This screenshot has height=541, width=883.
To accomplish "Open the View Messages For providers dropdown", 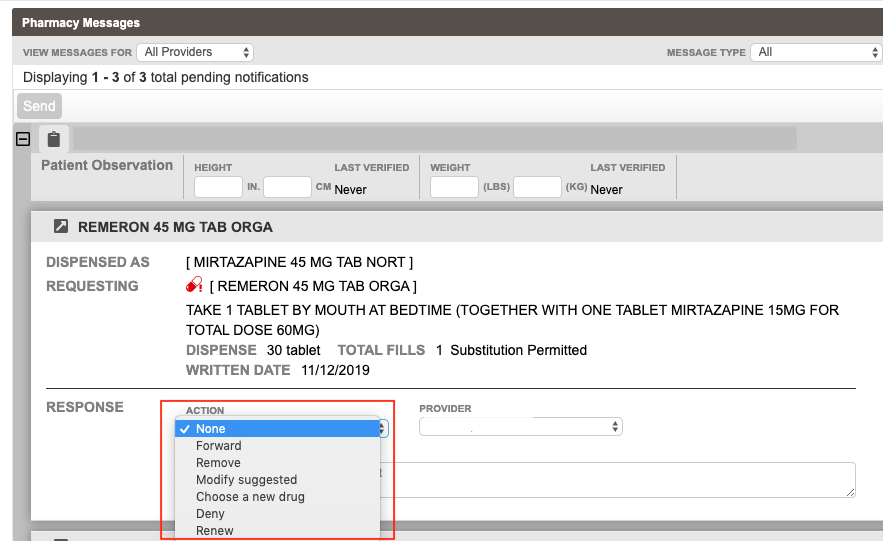I will click(x=196, y=52).
